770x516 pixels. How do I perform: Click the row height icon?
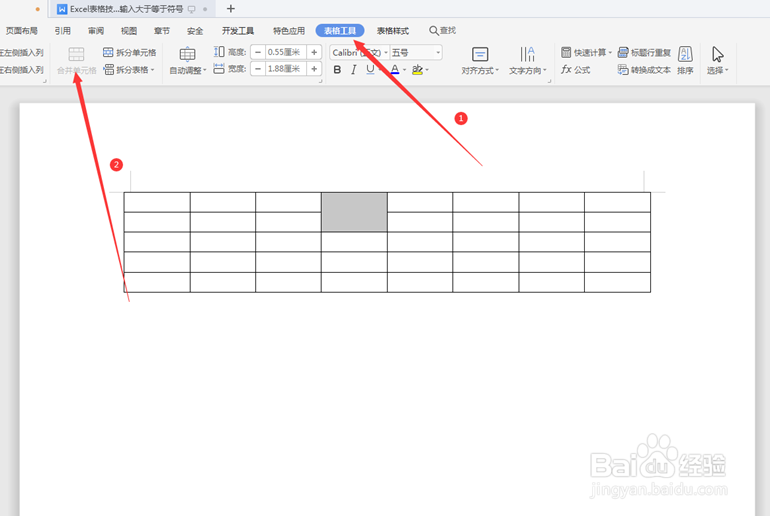click(x=219, y=52)
